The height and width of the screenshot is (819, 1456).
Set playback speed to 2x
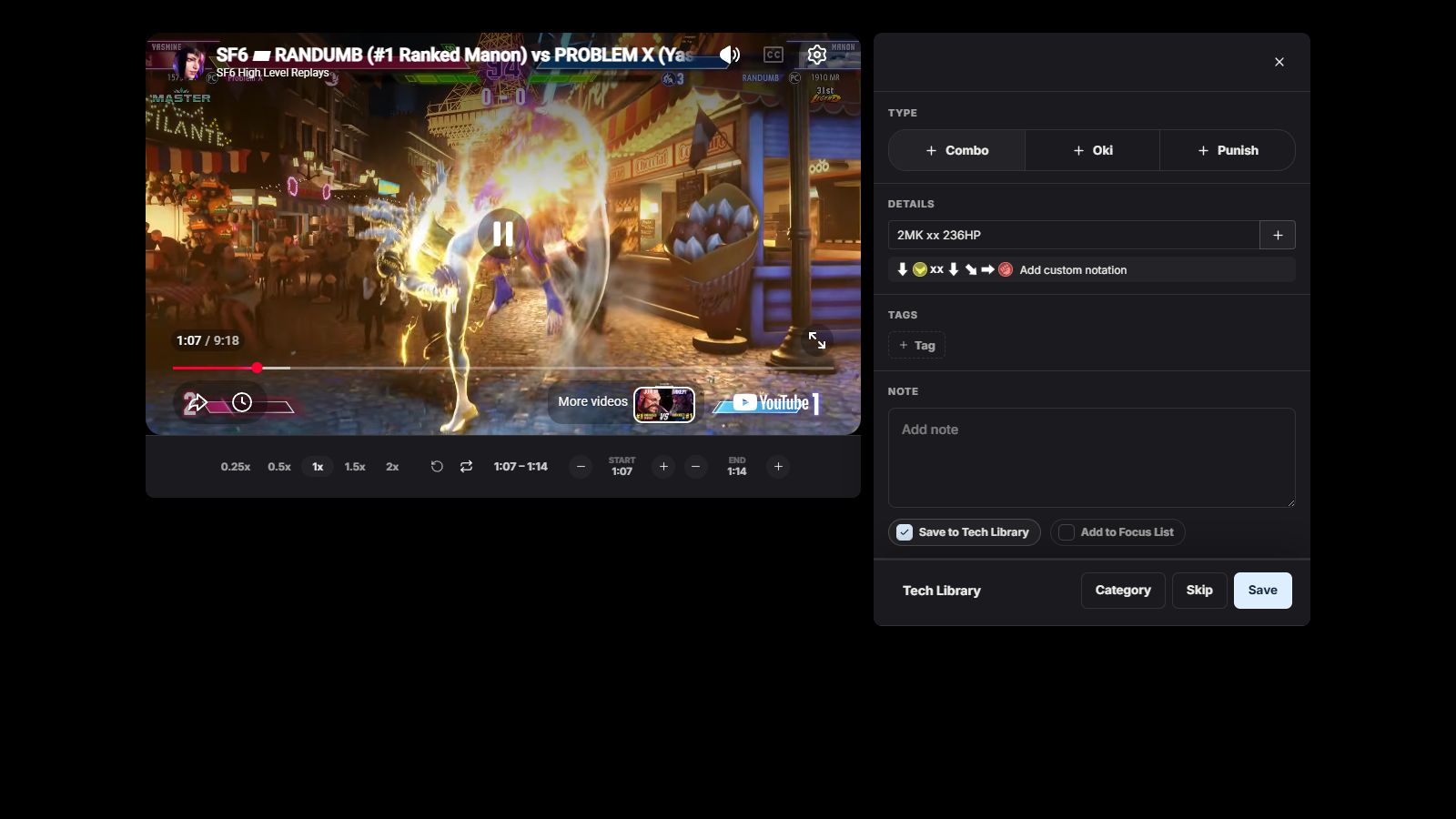(x=392, y=467)
